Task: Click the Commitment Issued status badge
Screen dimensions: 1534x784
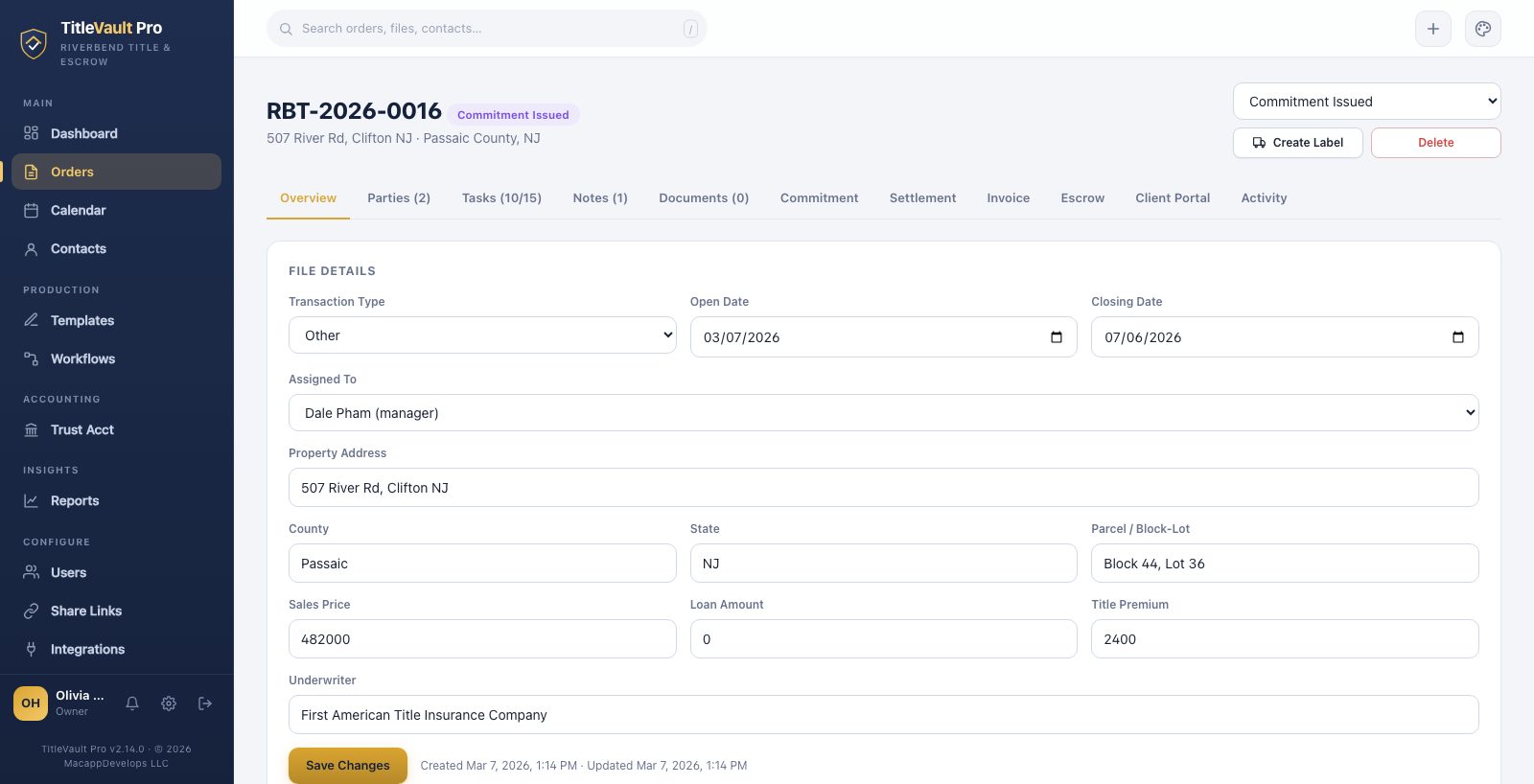Action: [513, 115]
